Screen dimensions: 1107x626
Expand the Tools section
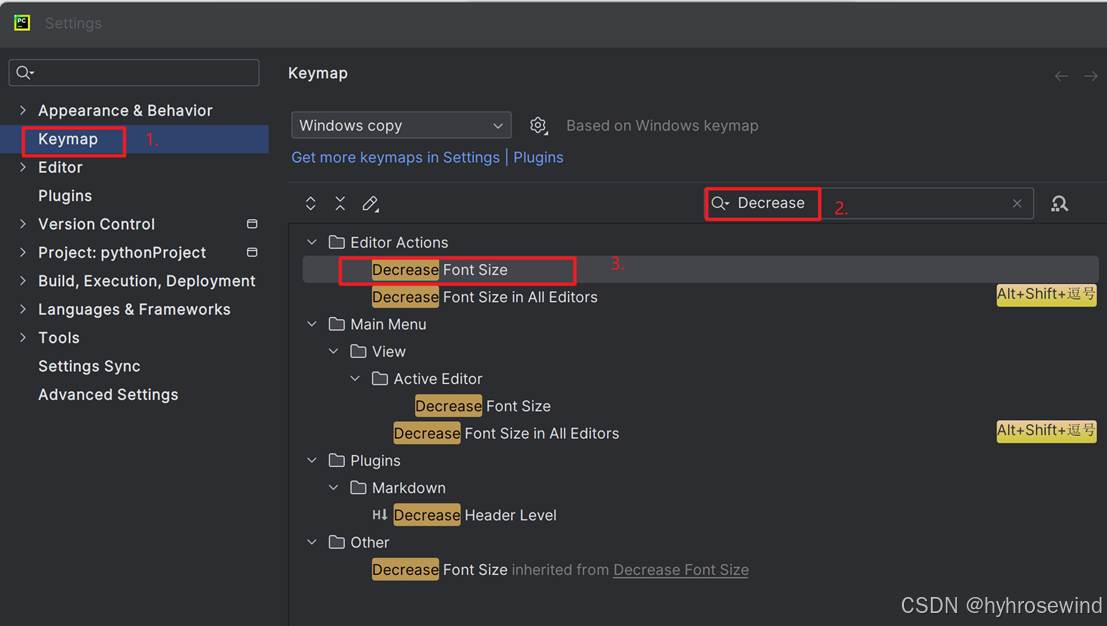click(x=23, y=337)
